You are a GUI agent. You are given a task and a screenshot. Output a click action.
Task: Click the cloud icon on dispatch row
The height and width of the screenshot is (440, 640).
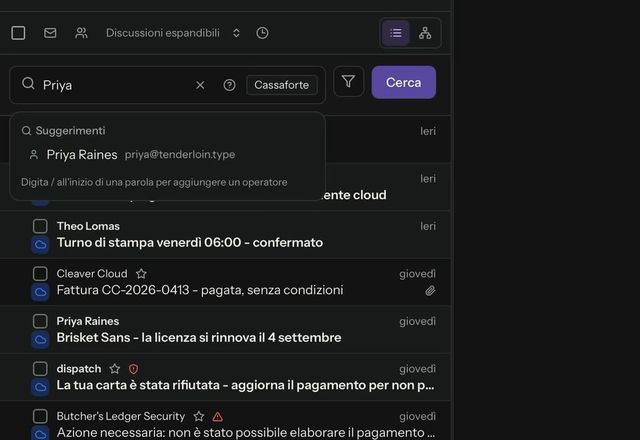[x=40, y=387]
